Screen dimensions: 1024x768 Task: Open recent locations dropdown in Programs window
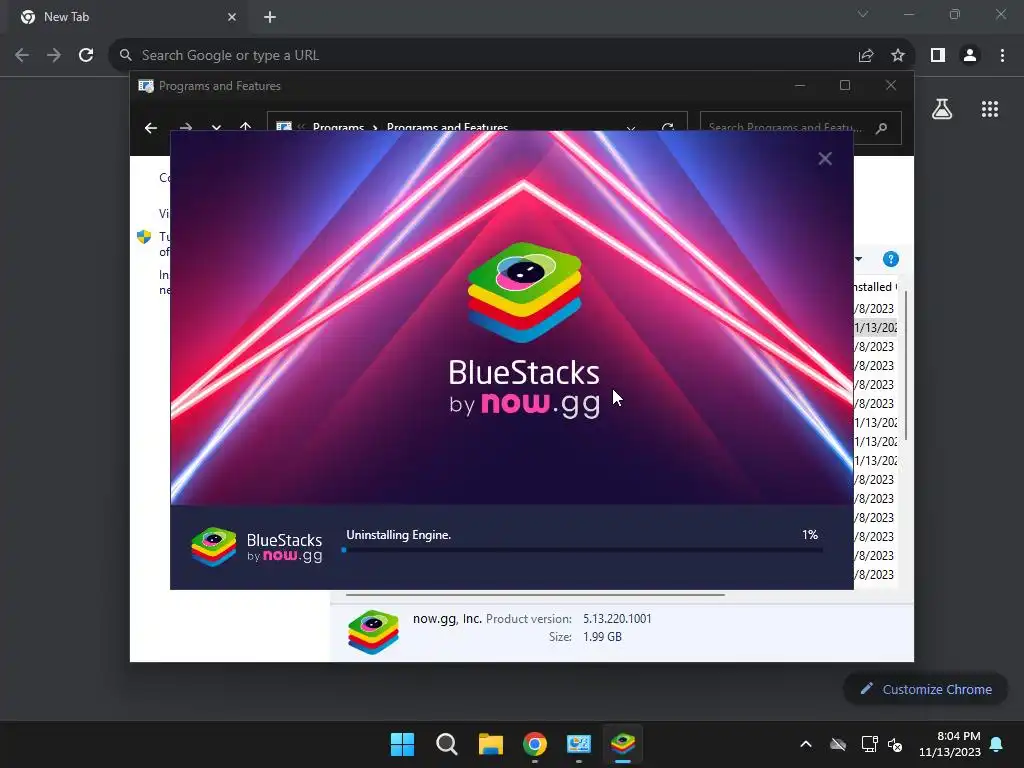[216, 128]
